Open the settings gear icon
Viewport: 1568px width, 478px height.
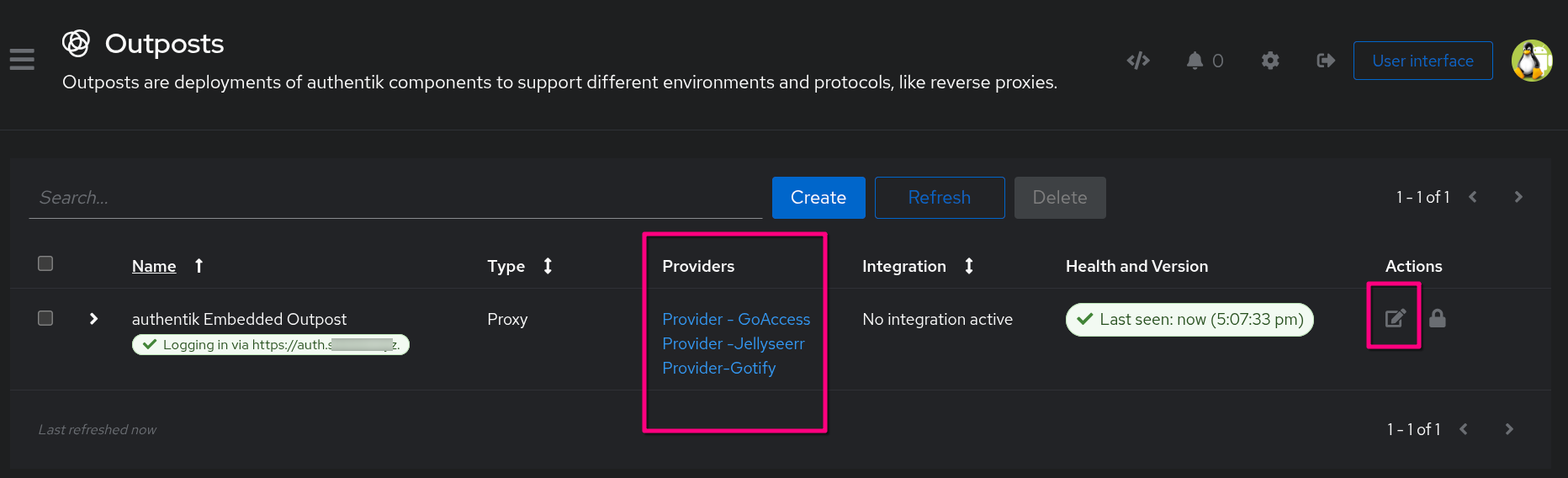1270,61
